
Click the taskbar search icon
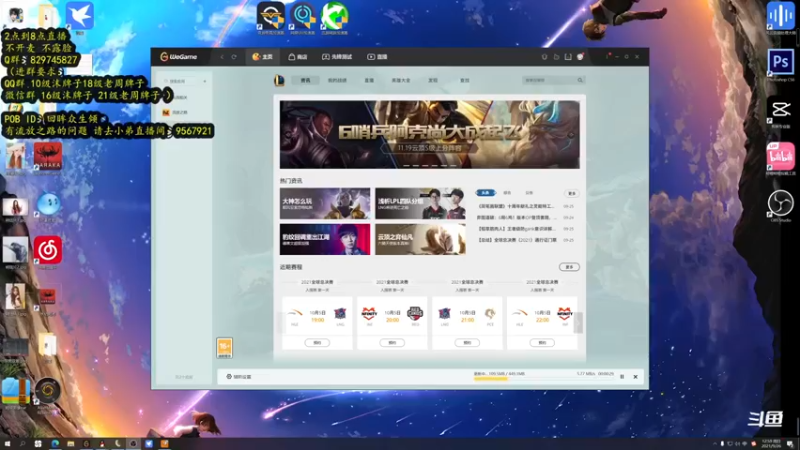[22, 444]
